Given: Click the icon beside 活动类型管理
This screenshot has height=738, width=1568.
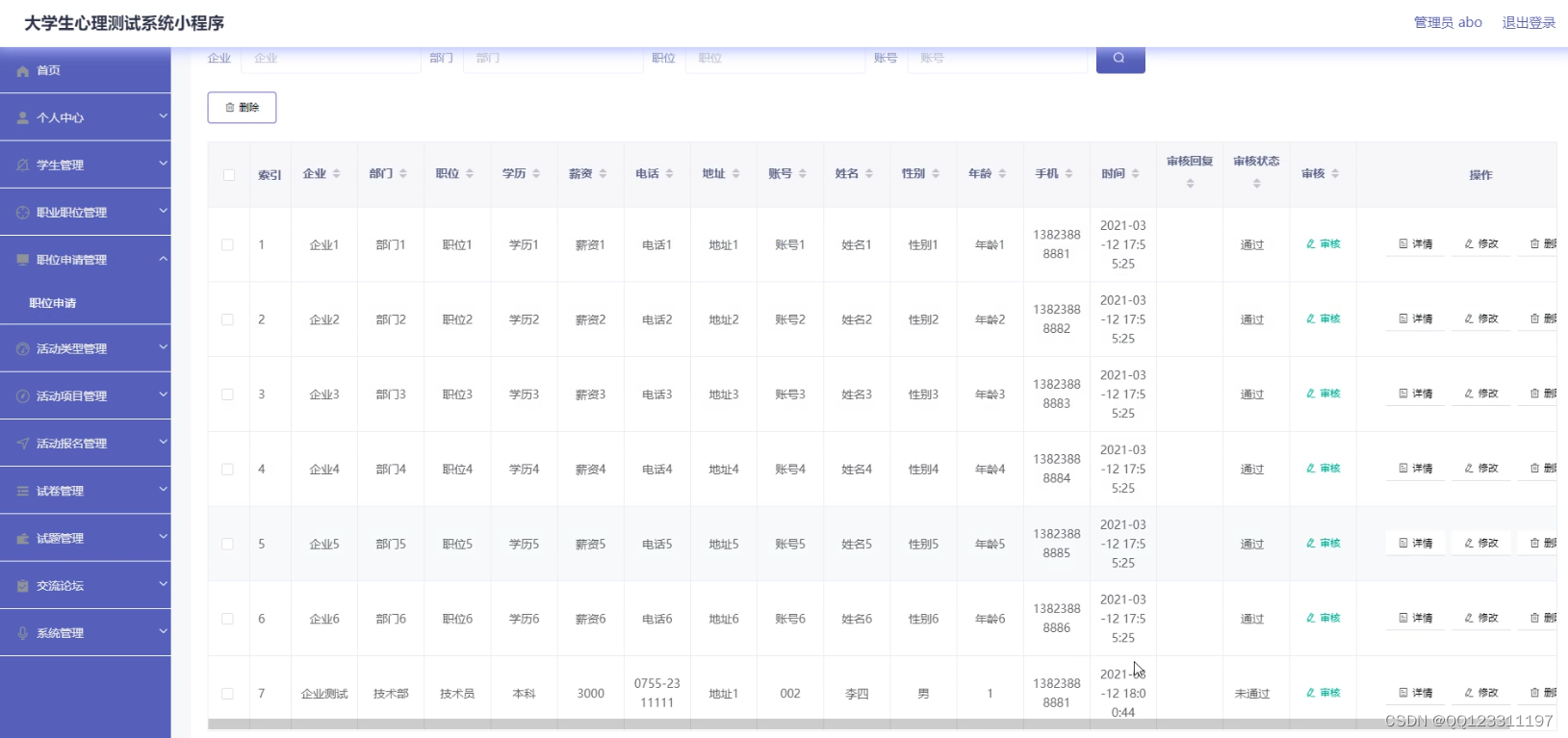Looking at the screenshot, I should 23,349.
